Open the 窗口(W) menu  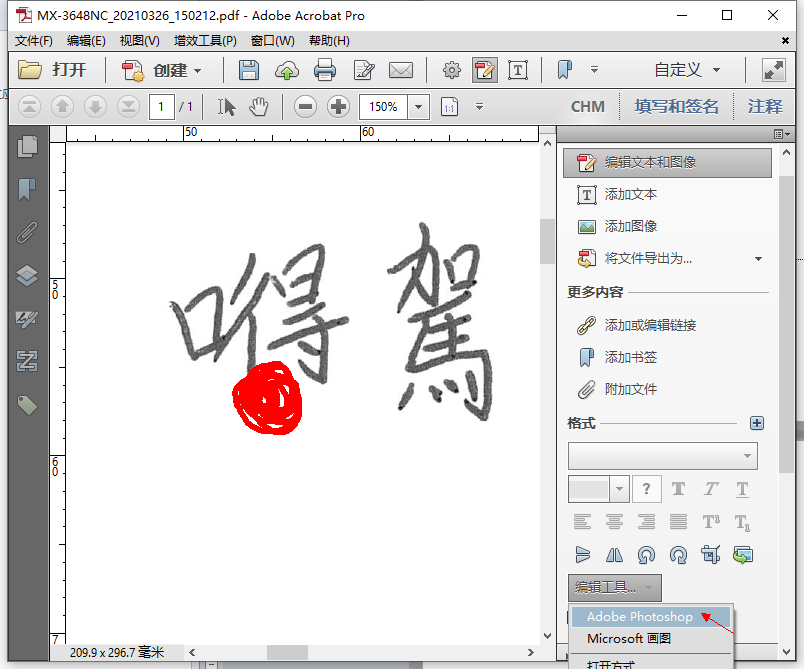[x=273, y=40]
